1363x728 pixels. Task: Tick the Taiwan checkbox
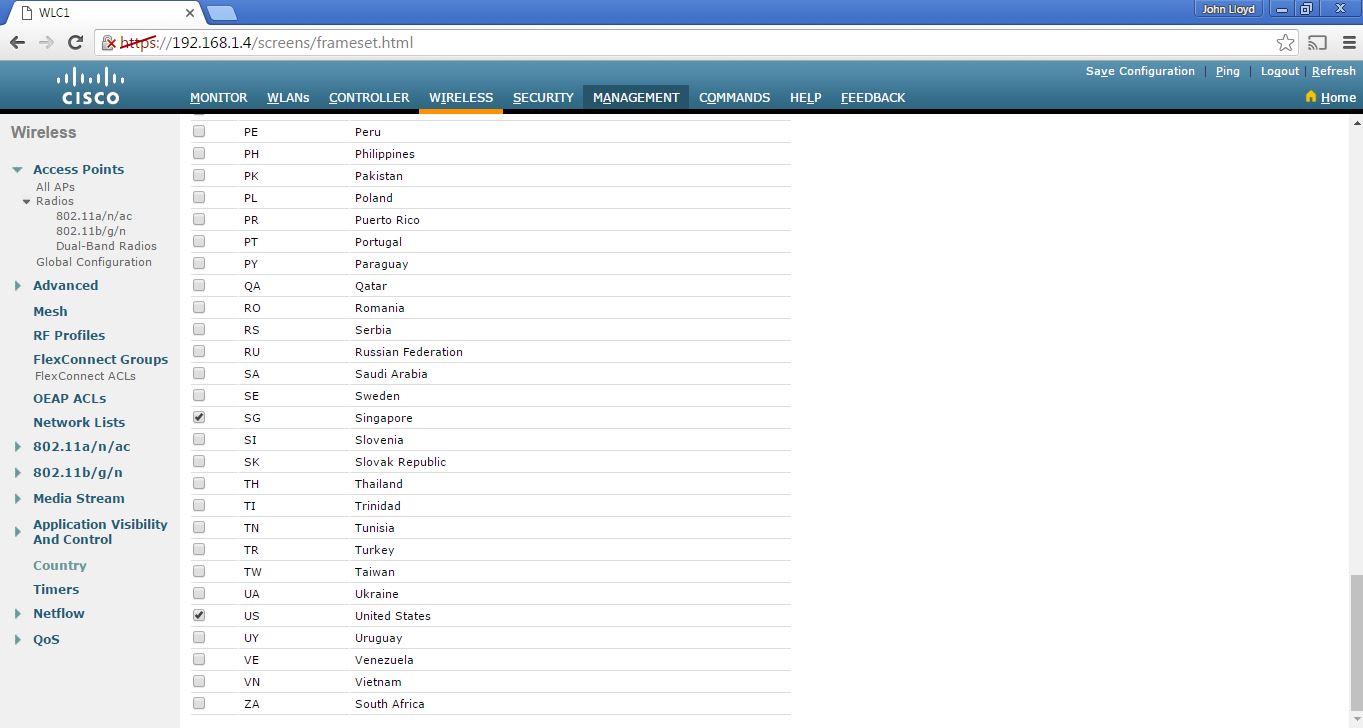199,571
